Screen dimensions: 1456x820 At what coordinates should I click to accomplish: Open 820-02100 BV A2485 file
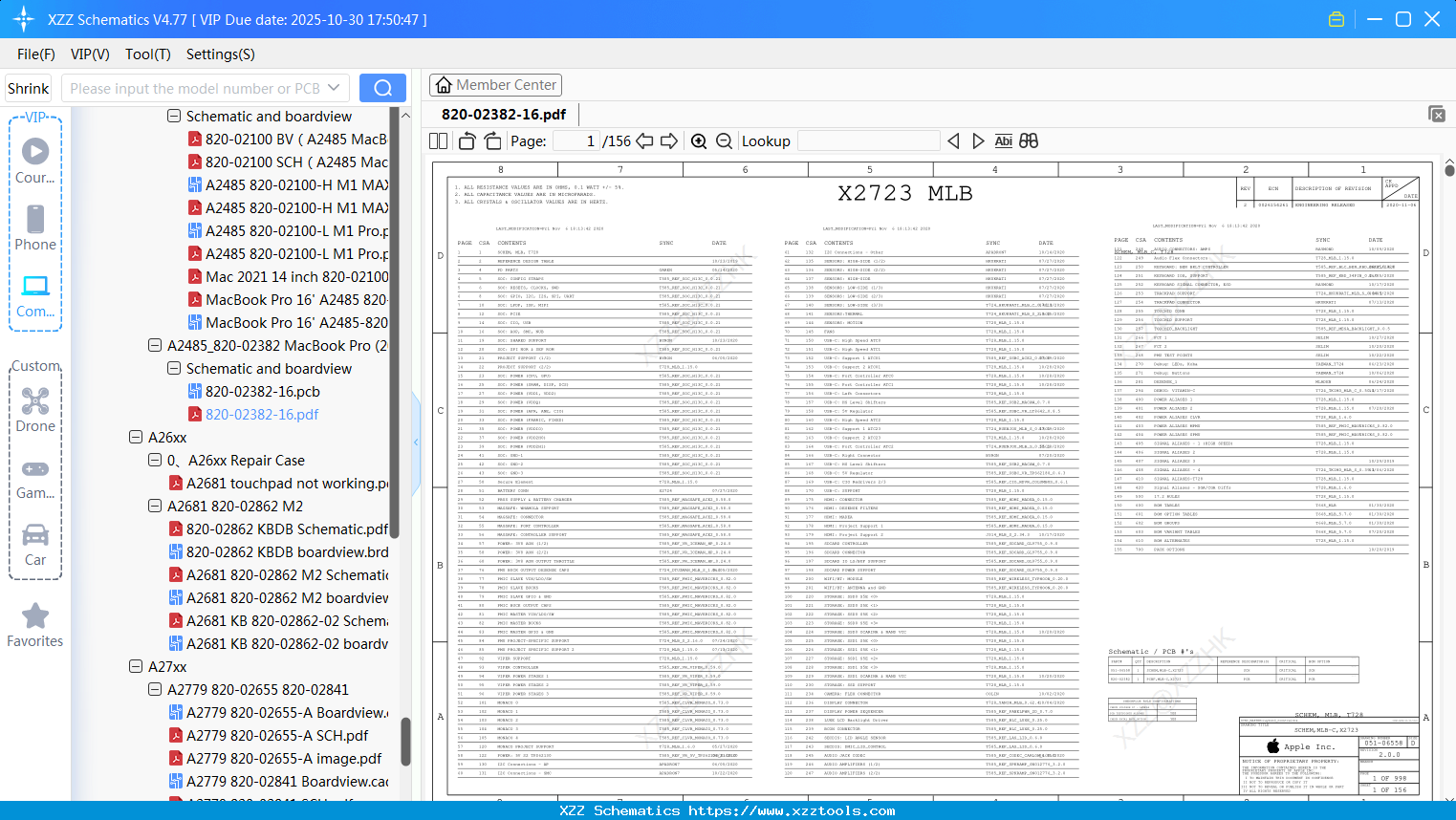coord(288,140)
